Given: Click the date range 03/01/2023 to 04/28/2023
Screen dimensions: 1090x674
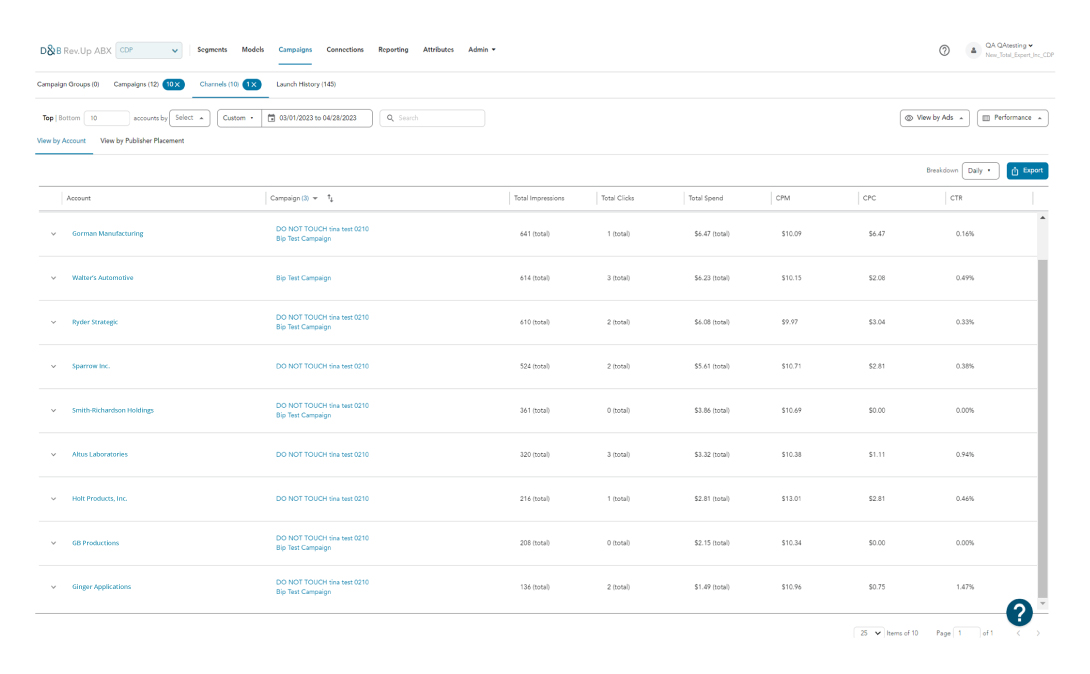Looking at the screenshot, I should pyautogui.click(x=318, y=118).
